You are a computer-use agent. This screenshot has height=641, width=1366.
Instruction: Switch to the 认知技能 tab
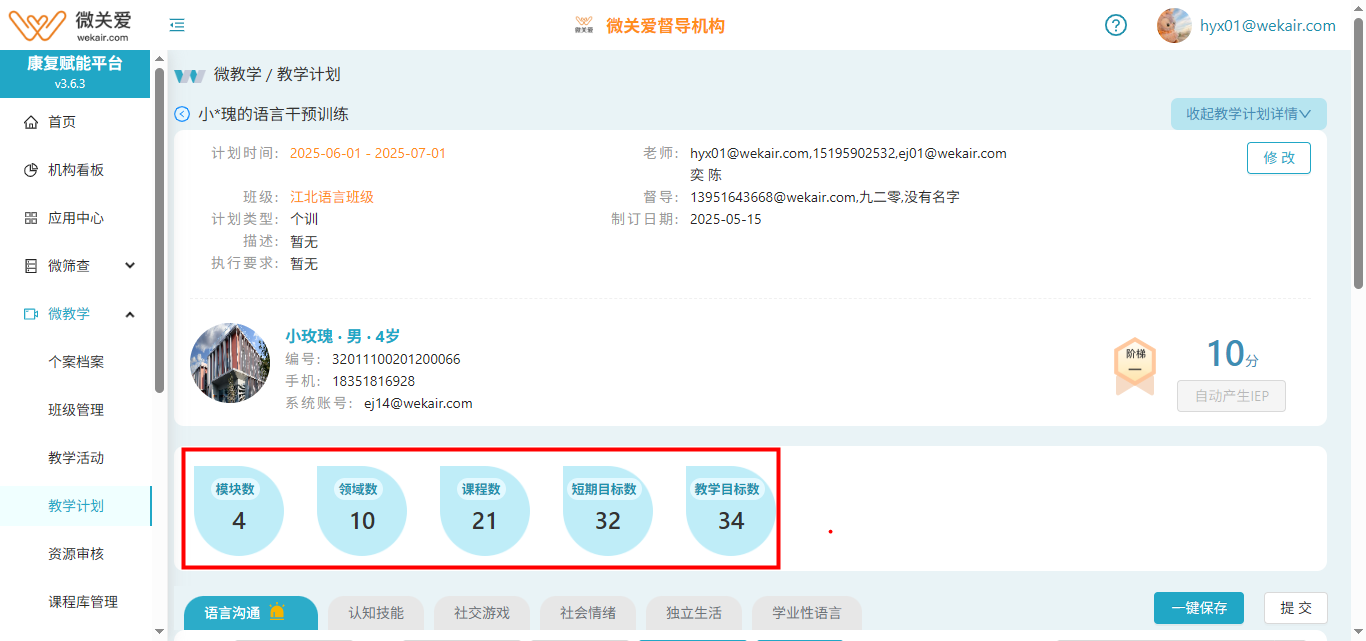(376, 613)
